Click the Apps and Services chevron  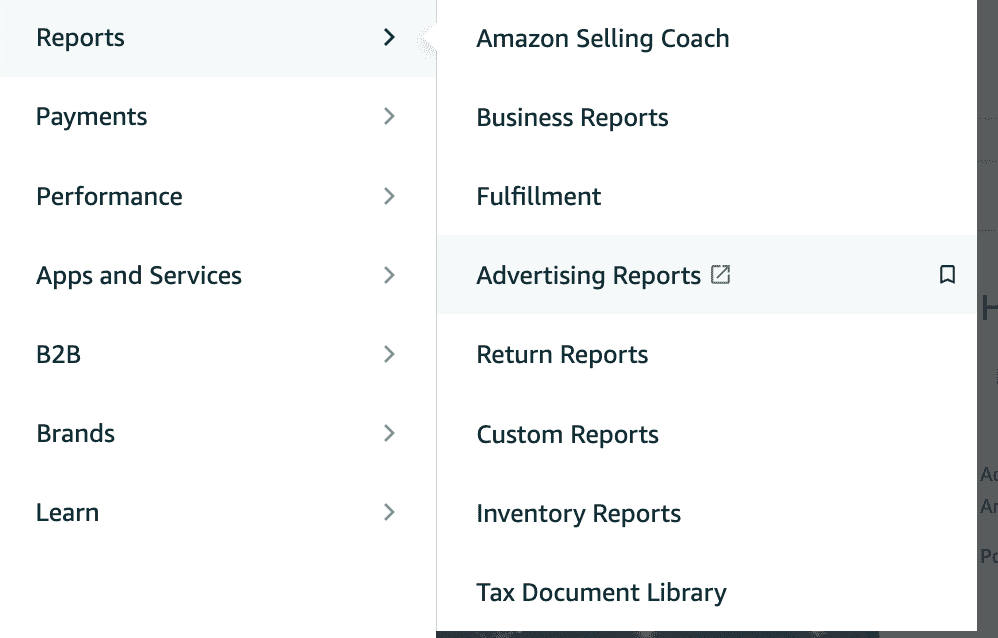pyautogui.click(x=390, y=275)
